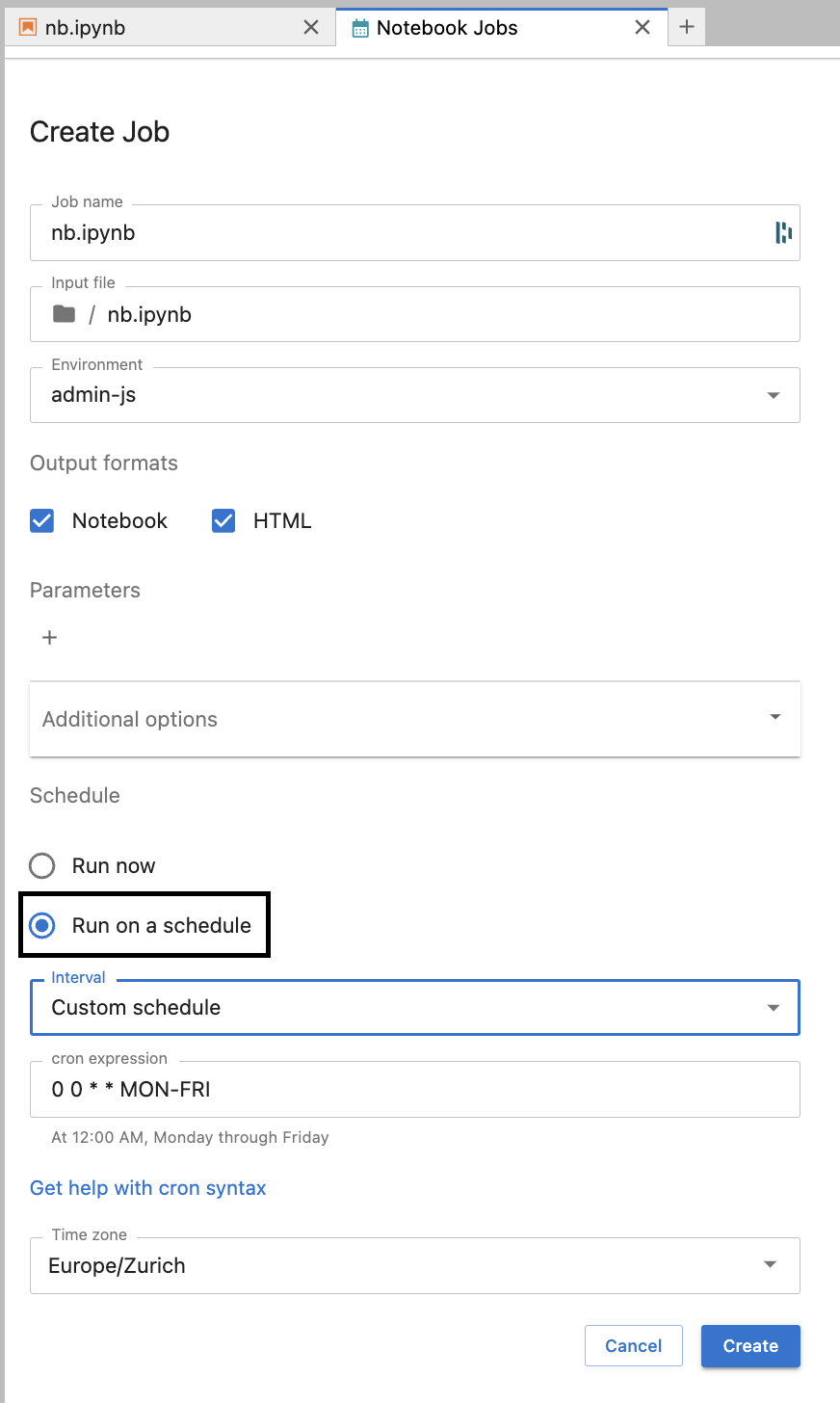Click the calendar icon on Notebook Jobs tab

(x=360, y=27)
